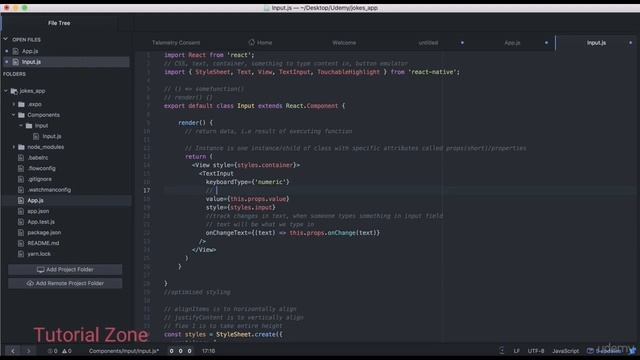Viewport: 640px width, 360px height.
Task: Switch to the Home tab
Action: (260, 42)
